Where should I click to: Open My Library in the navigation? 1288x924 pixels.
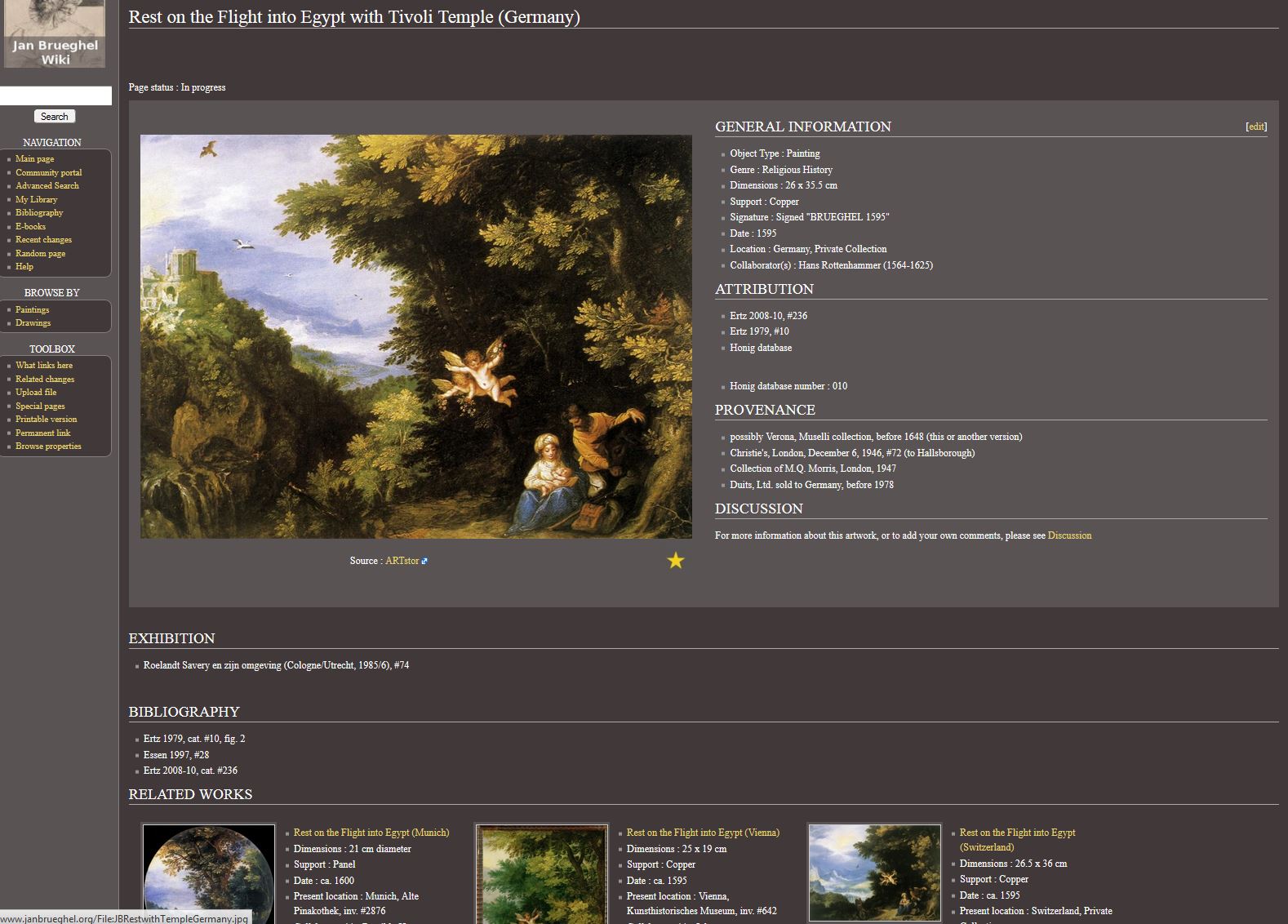(36, 199)
